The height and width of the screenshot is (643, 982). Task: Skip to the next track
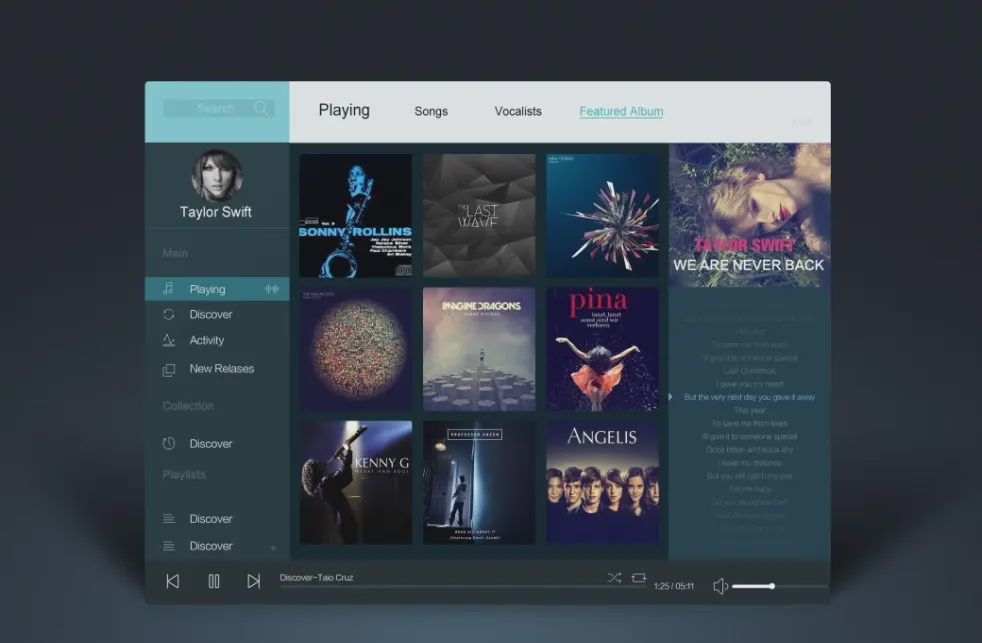pos(254,581)
